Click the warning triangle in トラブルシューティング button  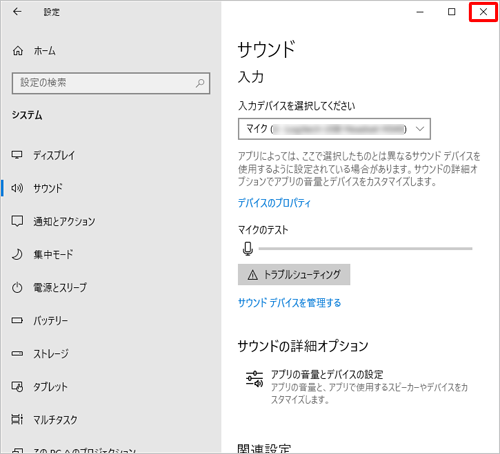pyautogui.click(x=253, y=275)
